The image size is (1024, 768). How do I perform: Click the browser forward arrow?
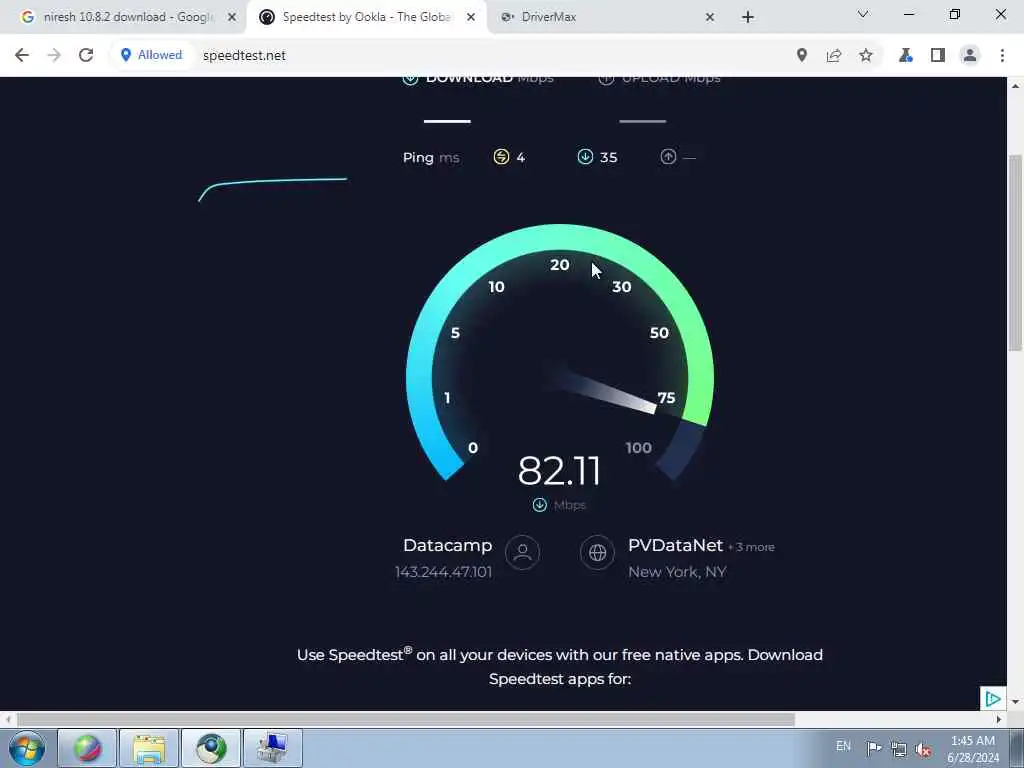coord(54,56)
